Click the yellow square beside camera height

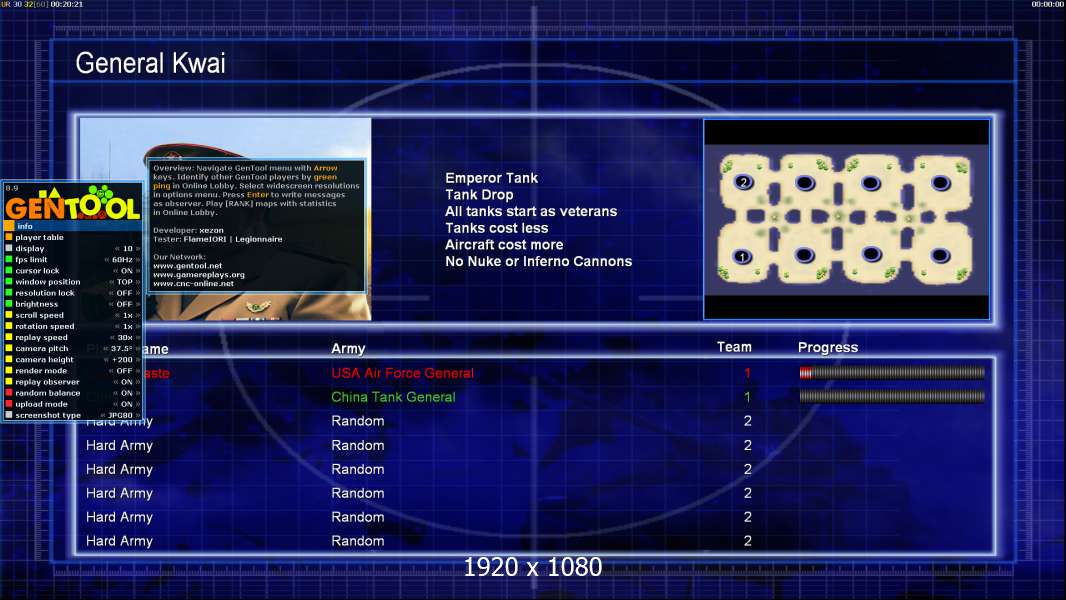(x=9, y=359)
